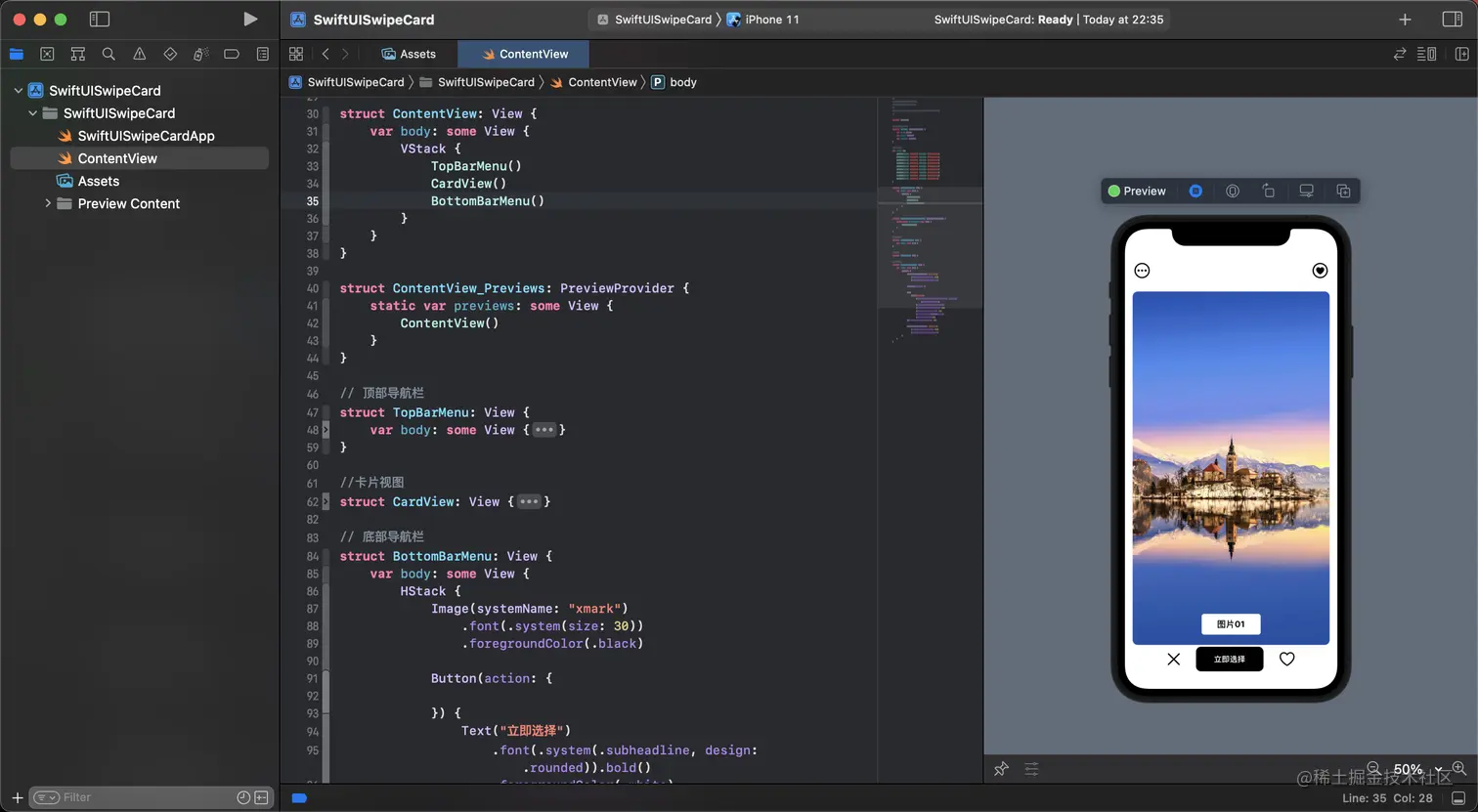Add a new editor split
1478x812 pixels.
pyautogui.click(x=1462, y=54)
